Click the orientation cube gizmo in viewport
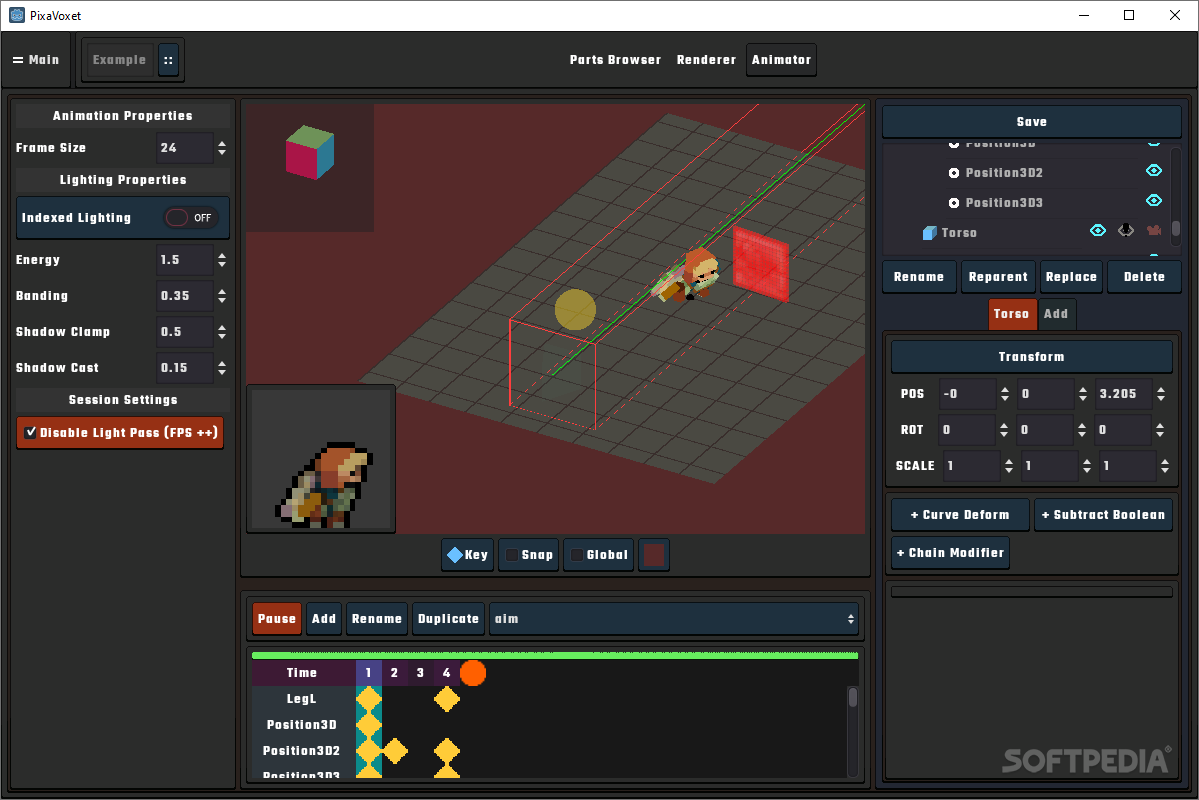Screen dimensions: 1199x800 (x=310, y=152)
